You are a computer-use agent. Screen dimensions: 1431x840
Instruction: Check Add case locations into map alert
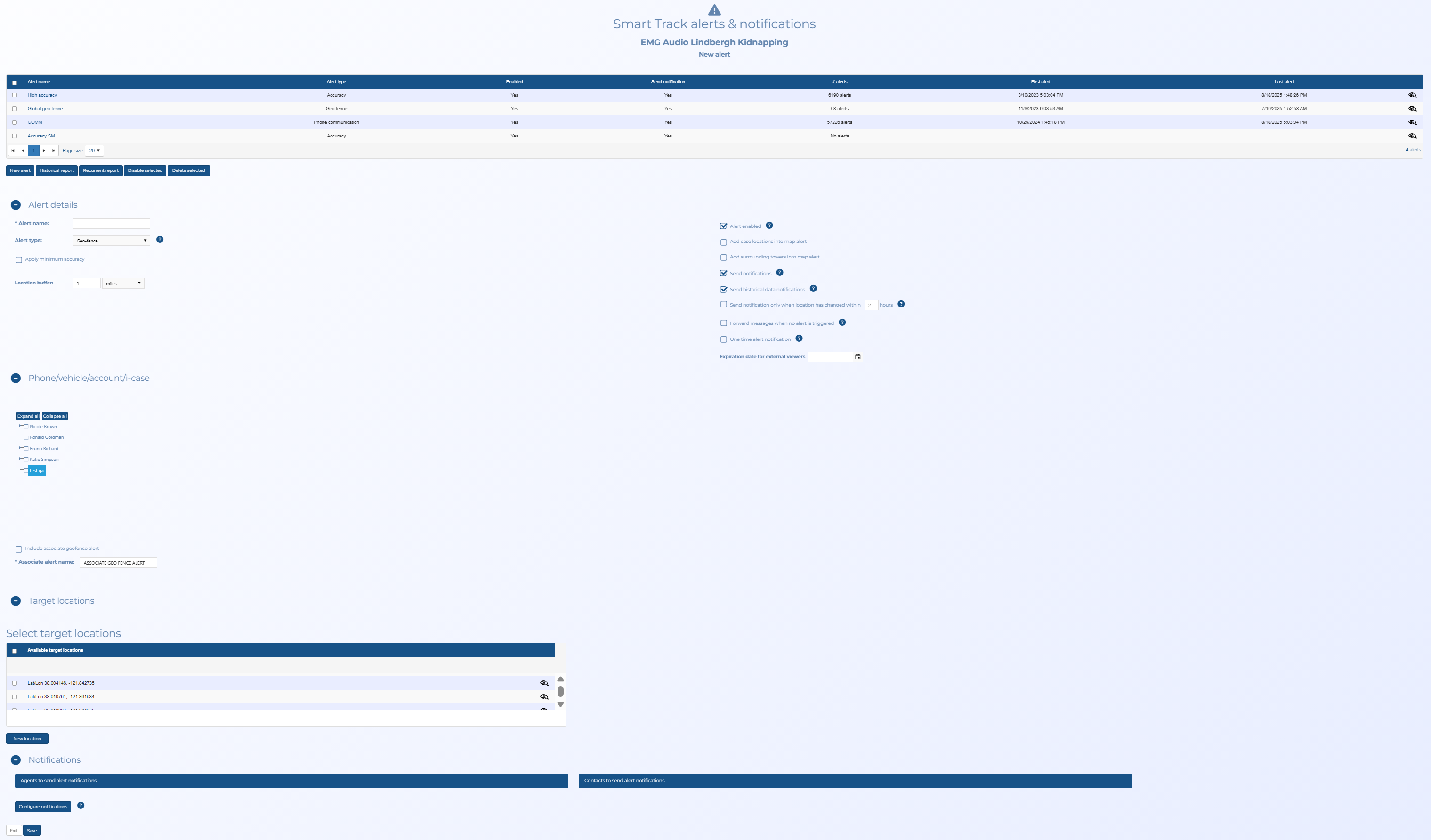(x=723, y=242)
